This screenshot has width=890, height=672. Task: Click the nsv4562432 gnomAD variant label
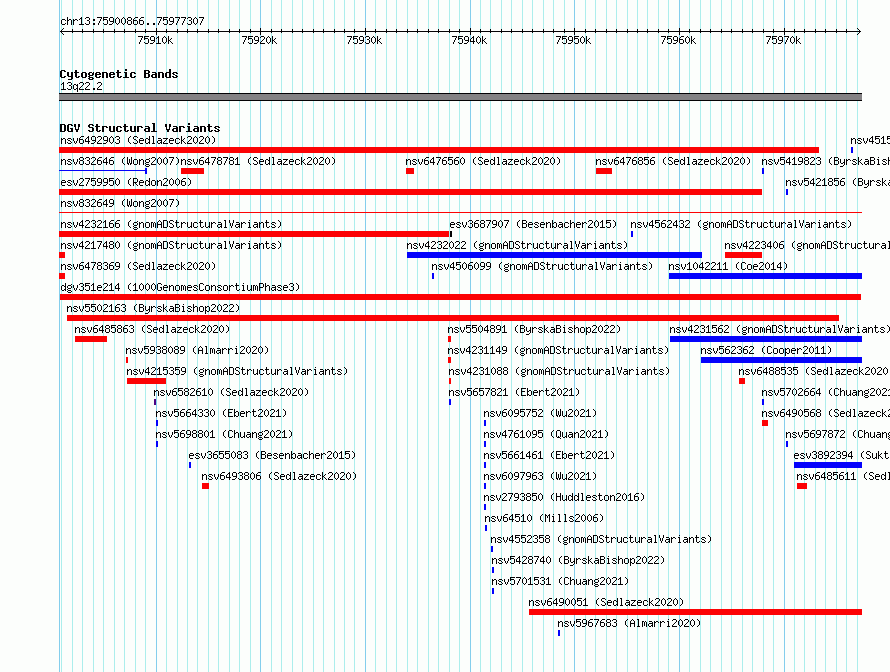coord(741,224)
